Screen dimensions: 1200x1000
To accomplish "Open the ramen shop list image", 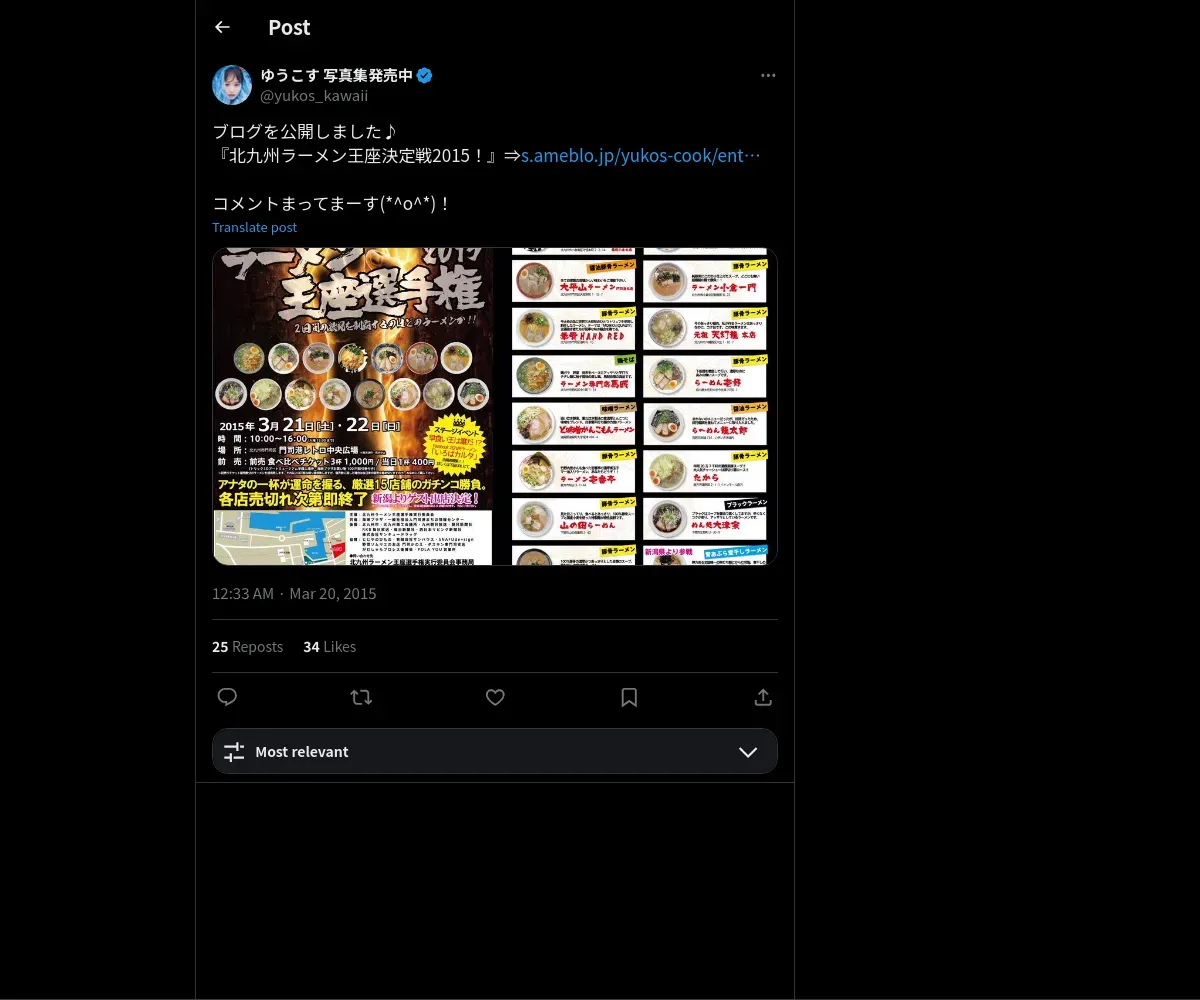I will [644, 406].
